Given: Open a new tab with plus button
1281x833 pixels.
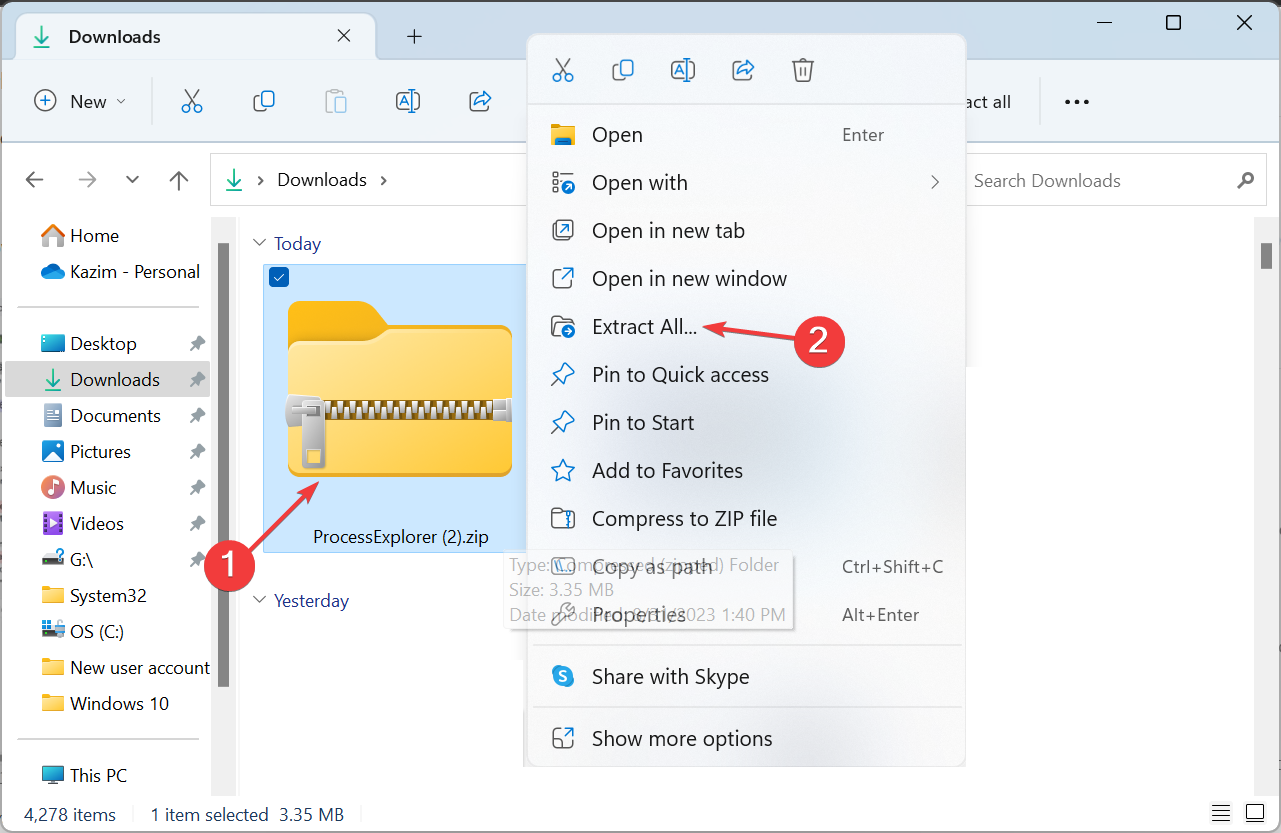Looking at the screenshot, I should click(x=414, y=37).
